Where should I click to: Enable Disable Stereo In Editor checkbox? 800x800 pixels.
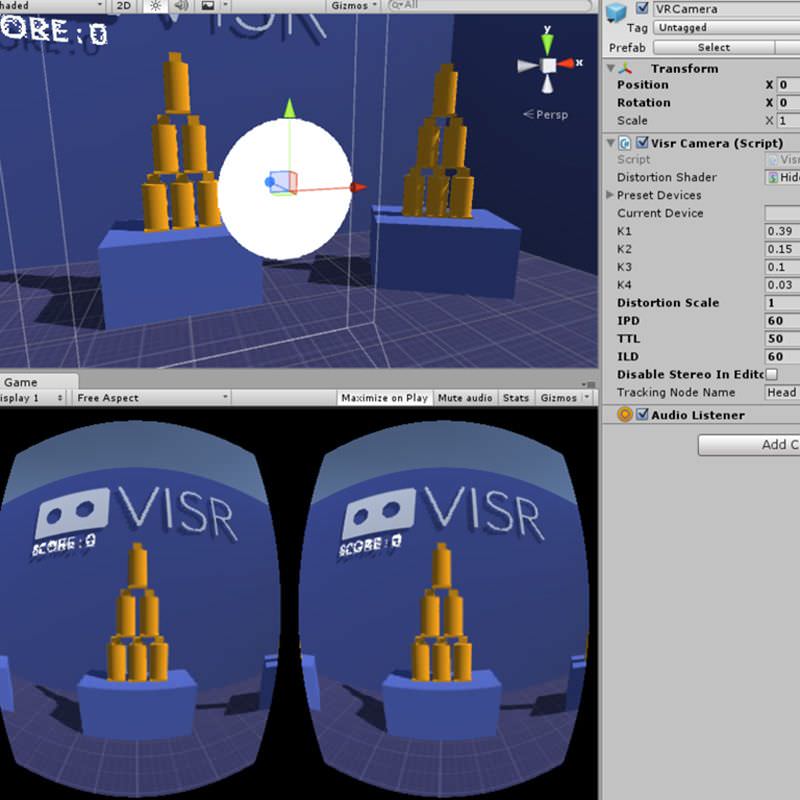click(771, 374)
